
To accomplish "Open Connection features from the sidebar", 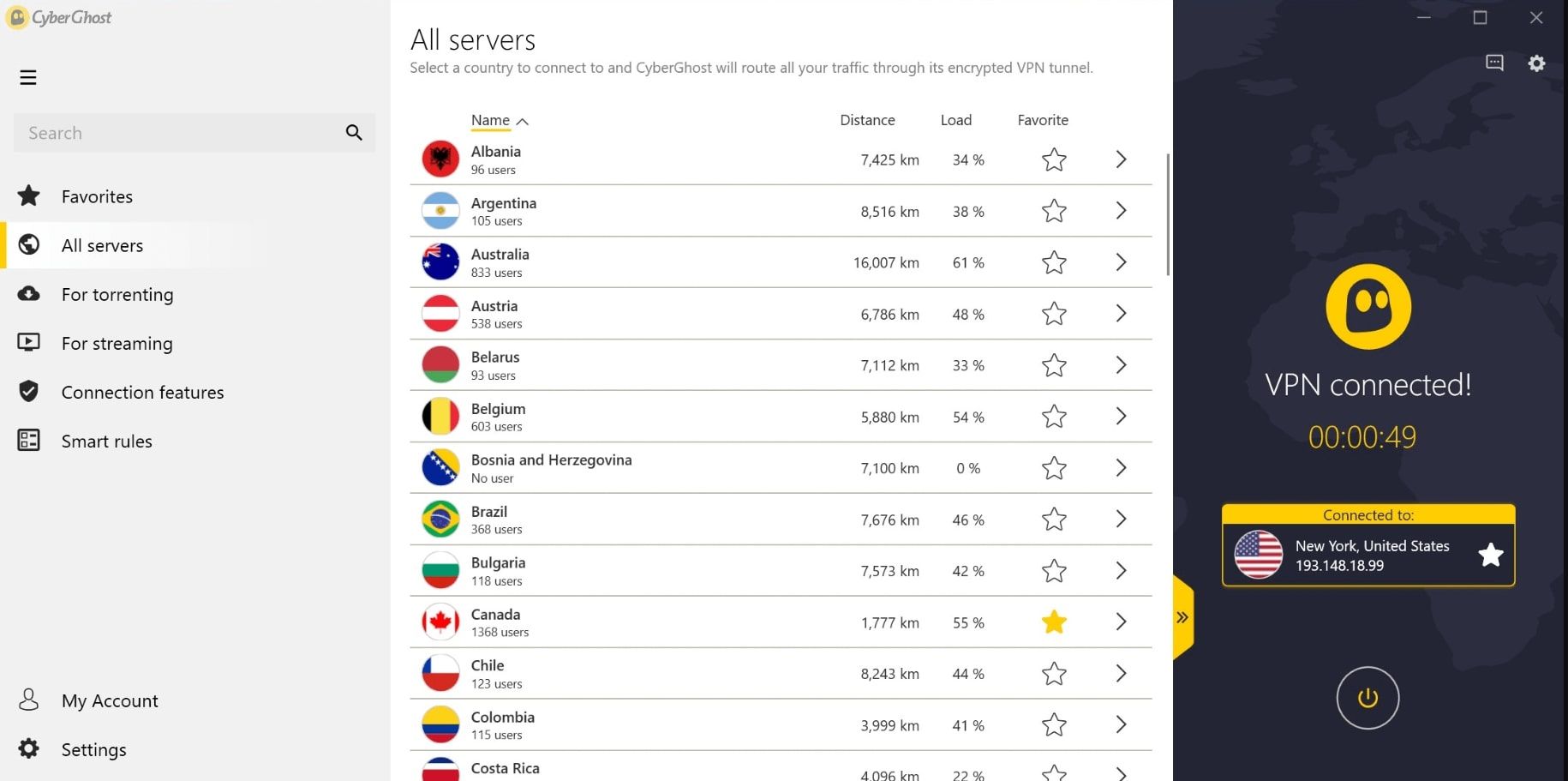I will [x=141, y=392].
